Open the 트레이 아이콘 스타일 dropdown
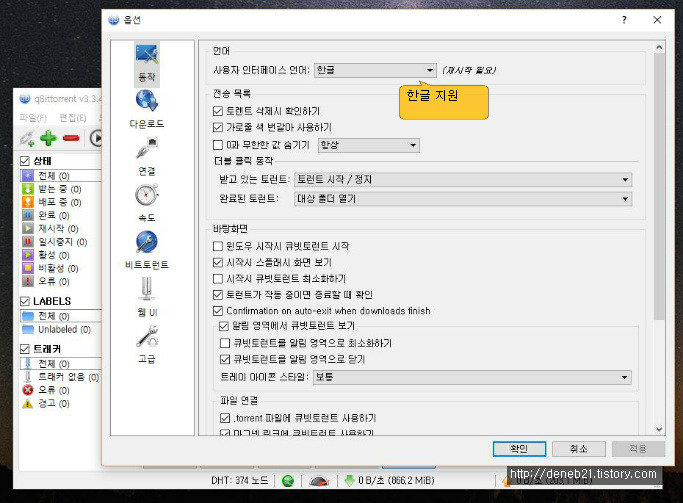The height and width of the screenshot is (503, 683). pyautogui.click(x=472, y=377)
